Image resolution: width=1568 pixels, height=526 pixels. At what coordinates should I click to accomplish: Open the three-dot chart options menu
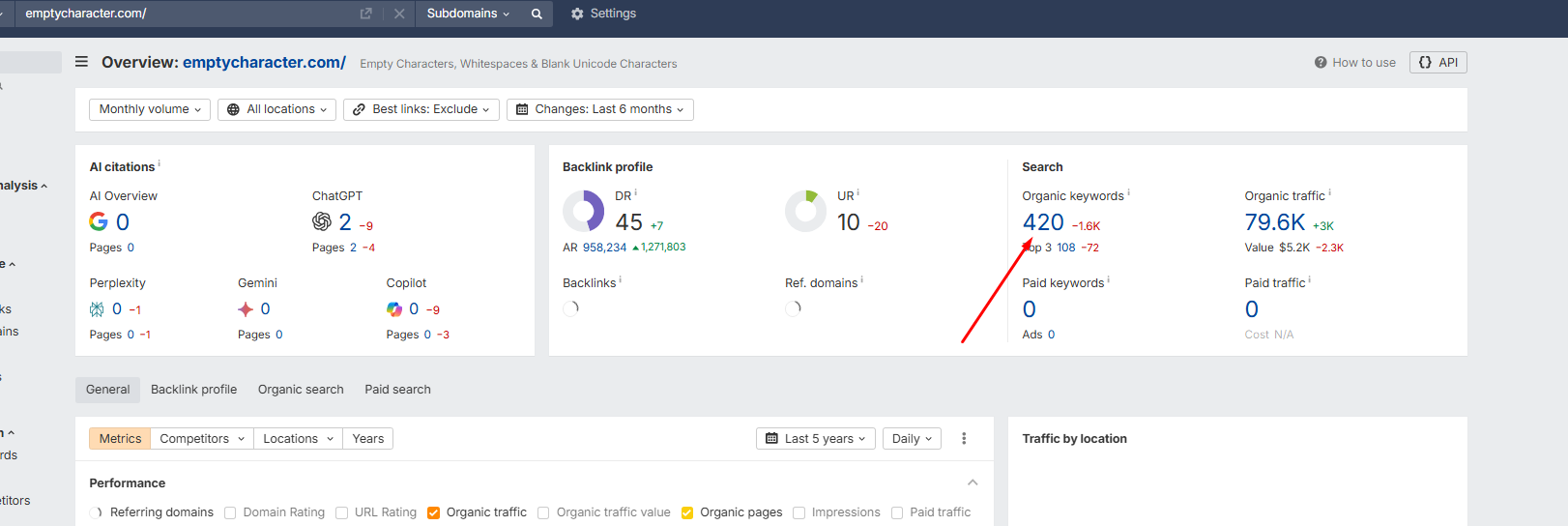pos(964,438)
